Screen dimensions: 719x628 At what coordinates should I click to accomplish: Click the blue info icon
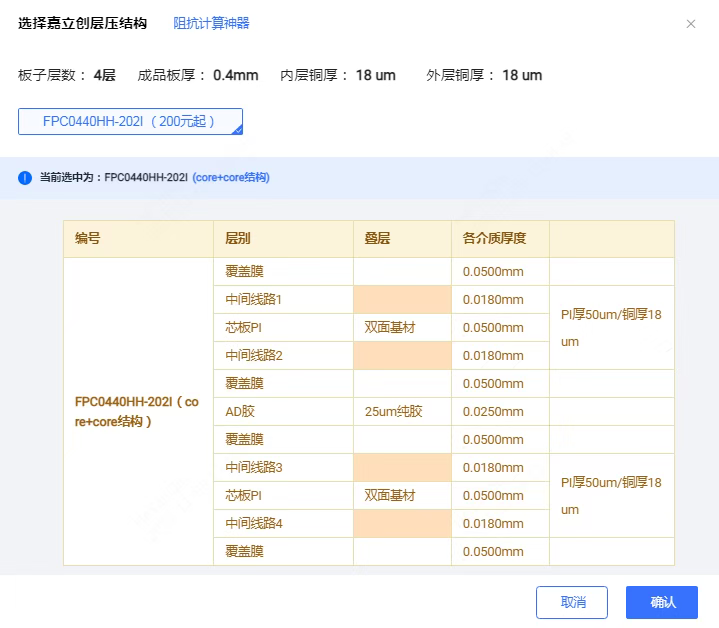tap(25, 178)
